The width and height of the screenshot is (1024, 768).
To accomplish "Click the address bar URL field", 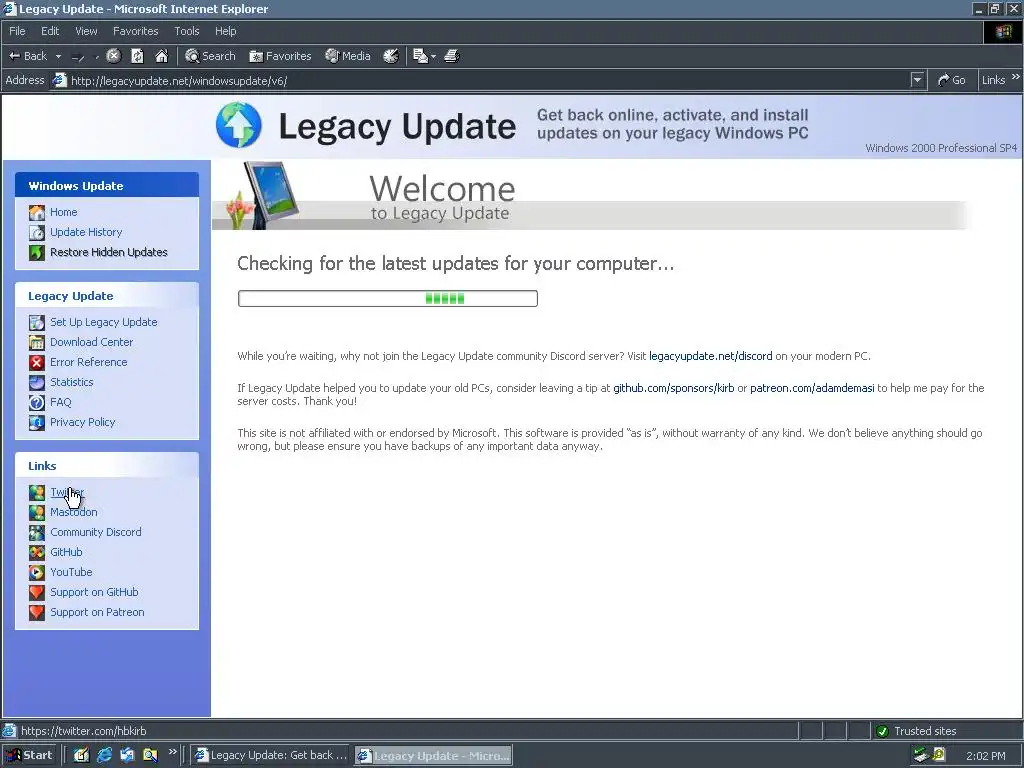I will pos(487,80).
